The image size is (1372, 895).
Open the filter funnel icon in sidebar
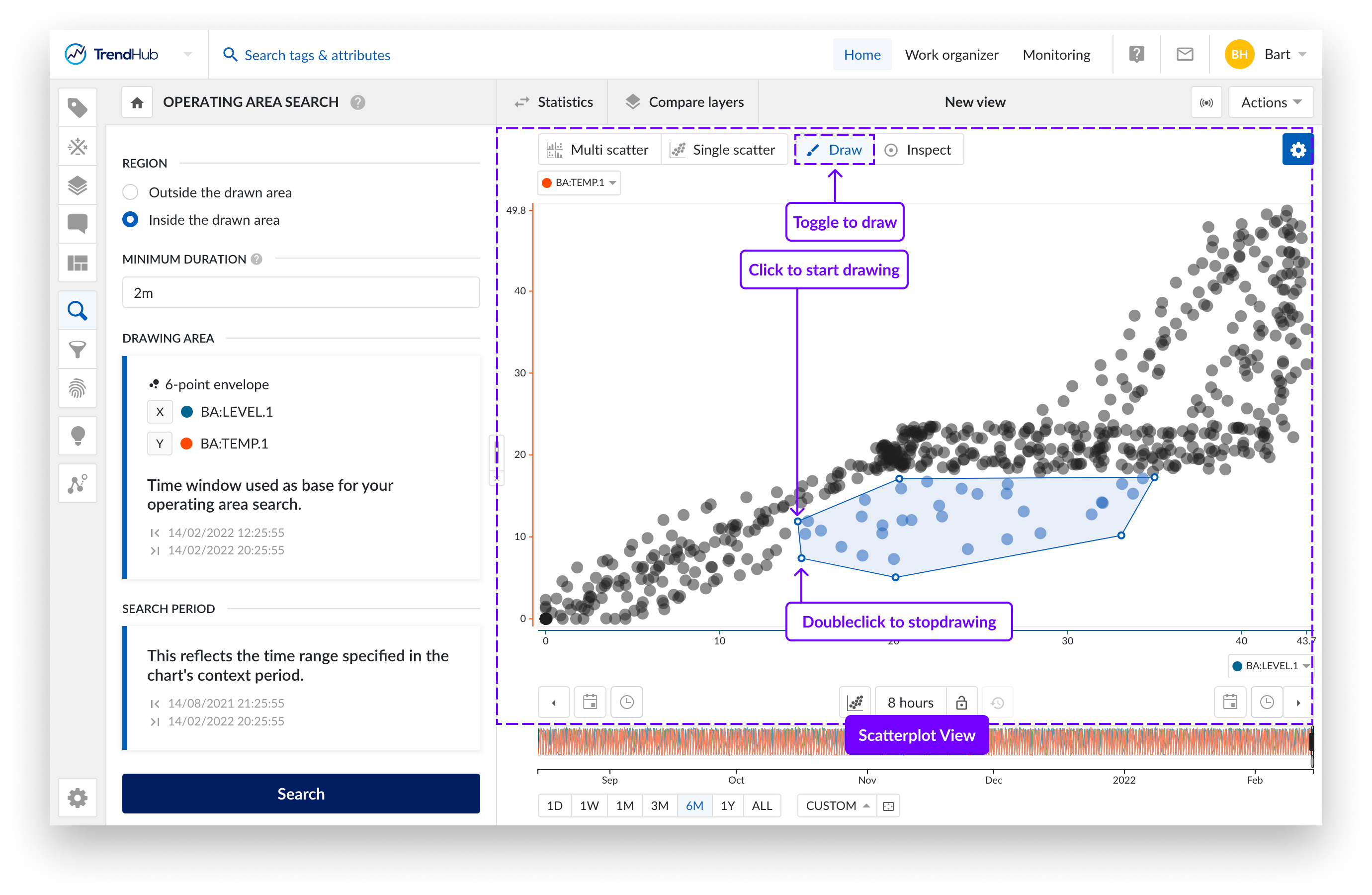77,349
